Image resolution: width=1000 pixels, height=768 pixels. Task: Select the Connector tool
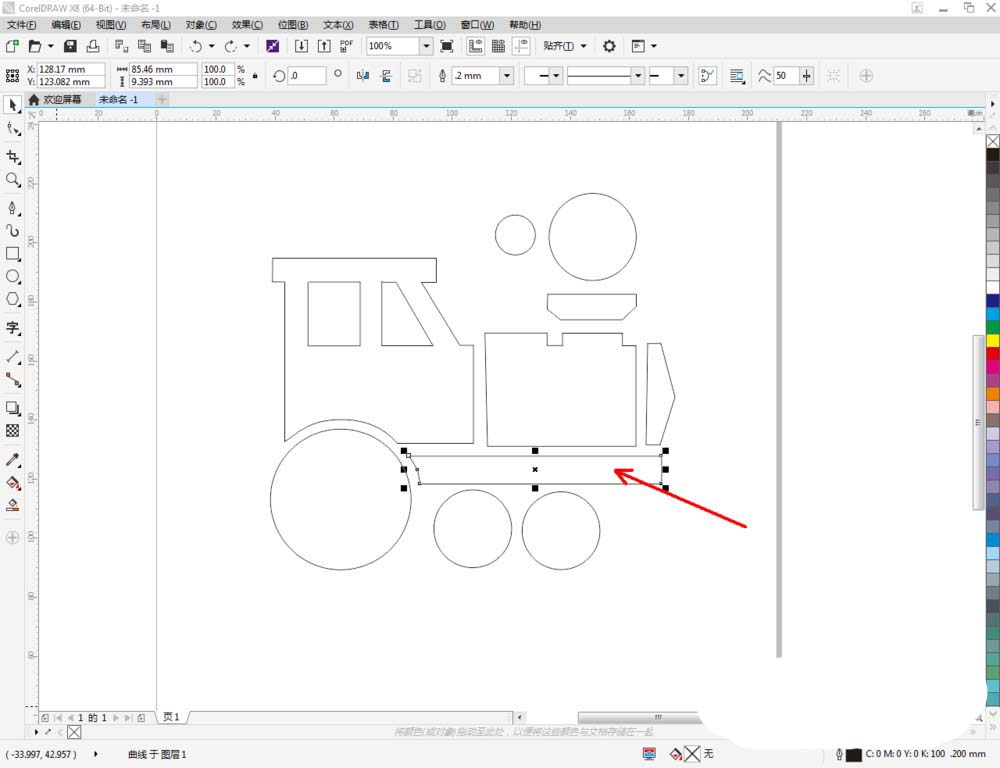coord(13,380)
